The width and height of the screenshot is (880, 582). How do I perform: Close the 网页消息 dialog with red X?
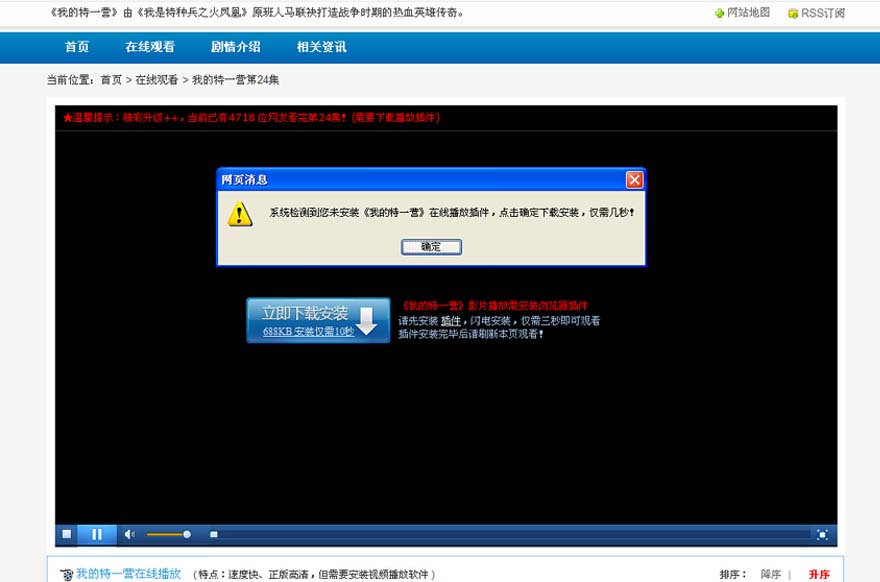tap(634, 180)
